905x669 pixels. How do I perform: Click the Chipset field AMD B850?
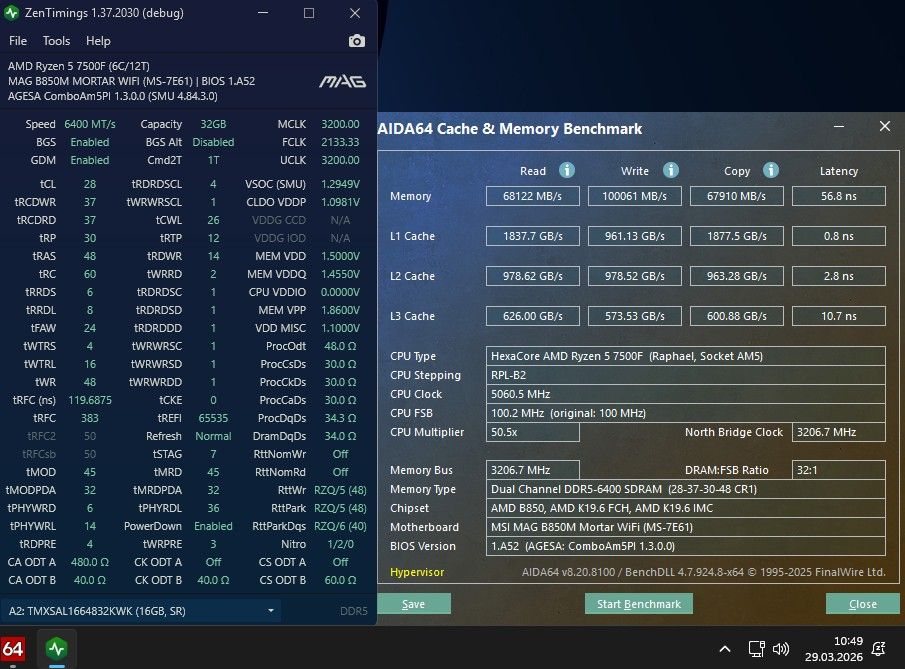click(x=686, y=508)
